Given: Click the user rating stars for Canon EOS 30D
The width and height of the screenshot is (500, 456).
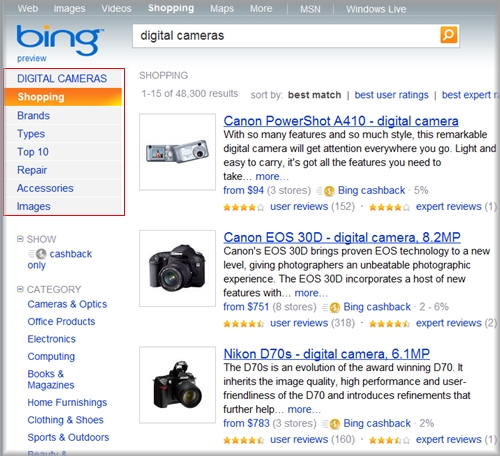Looking at the screenshot, I should (x=244, y=324).
